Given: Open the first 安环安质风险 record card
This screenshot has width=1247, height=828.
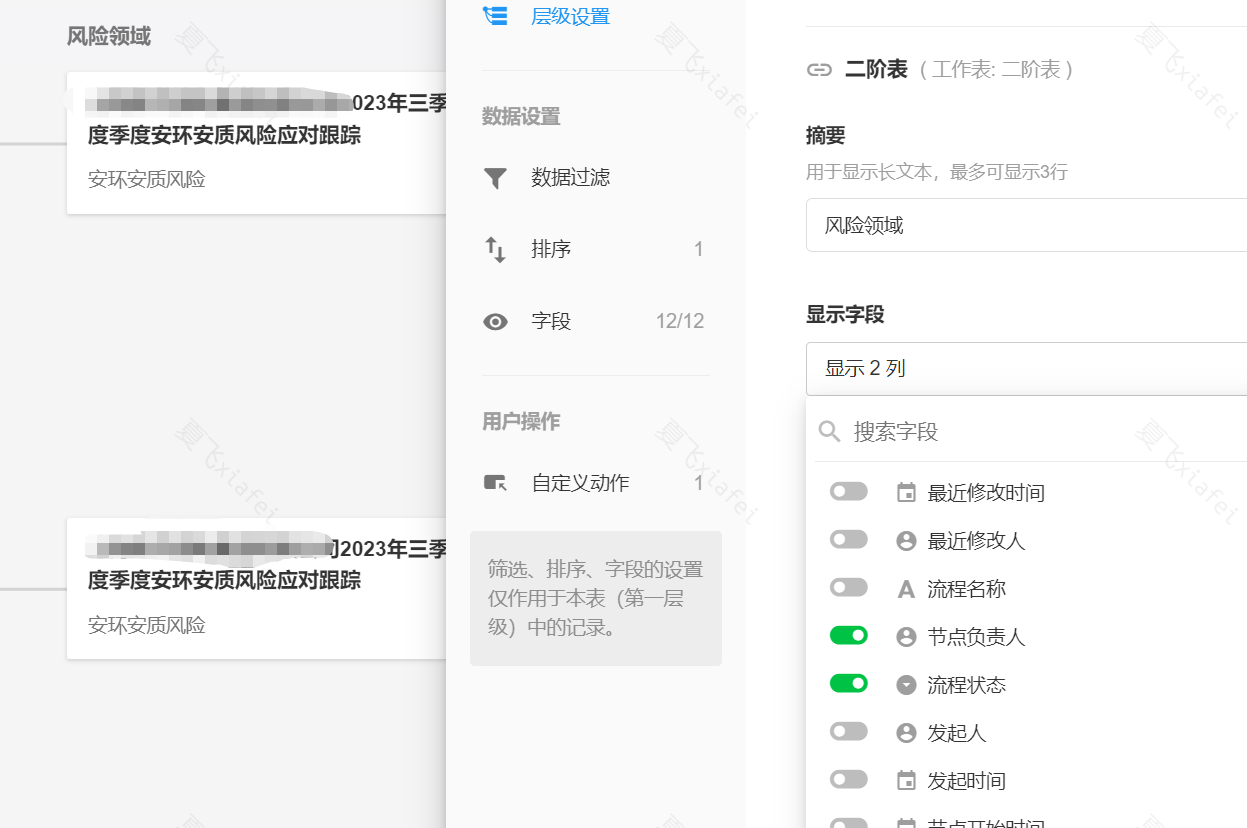Looking at the screenshot, I should point(256,143).
